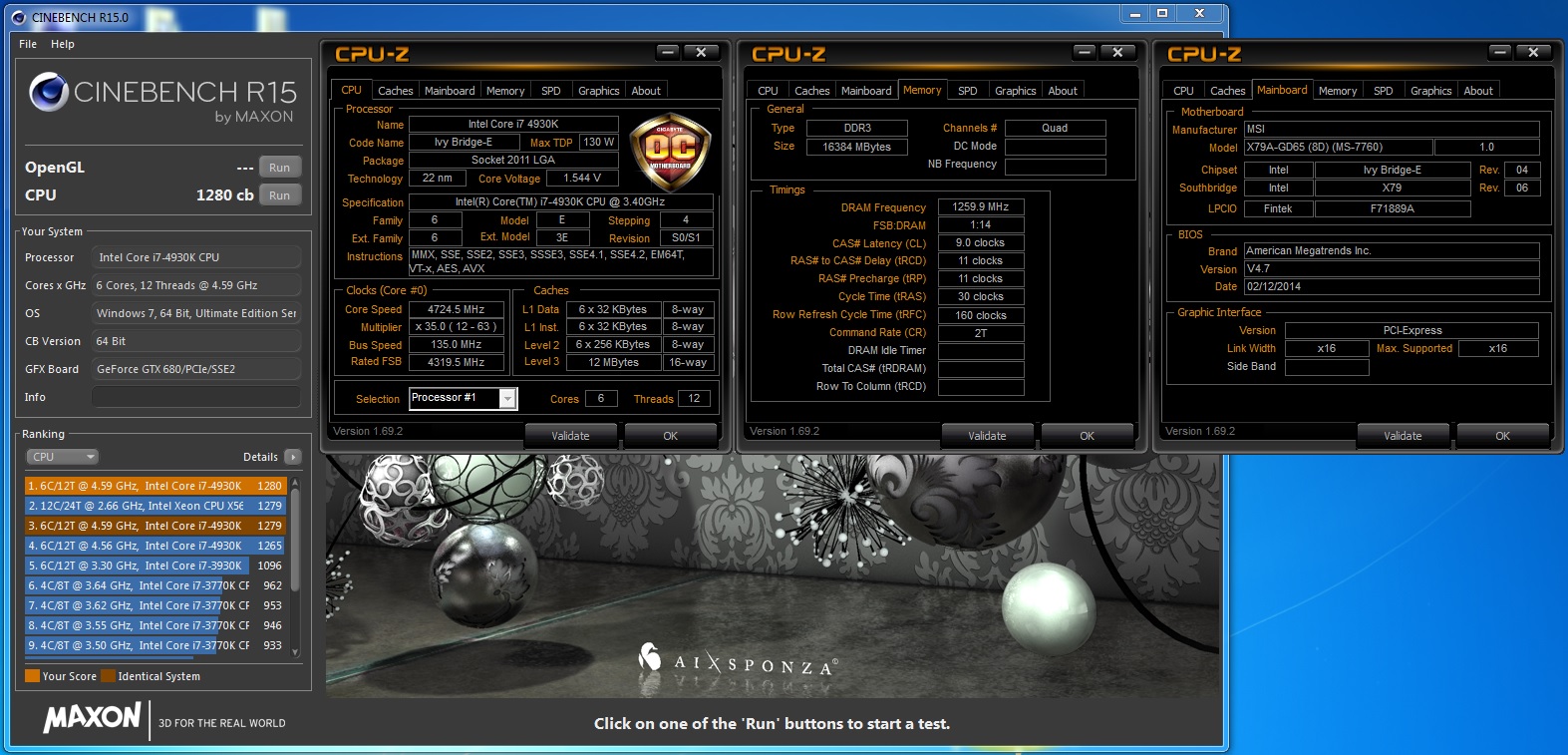This screenshot has height=755, width=1568.
Task: Switch to Caches tab in first CPU-Z window
Action: point(395,91)
